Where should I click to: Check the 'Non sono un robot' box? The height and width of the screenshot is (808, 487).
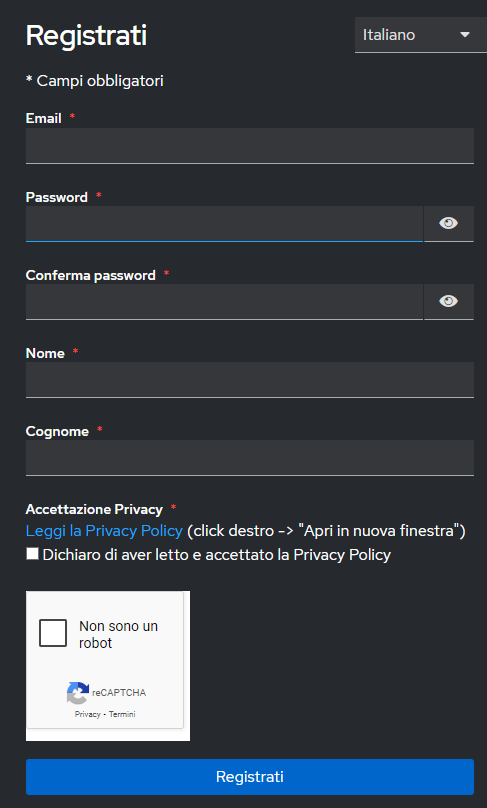53,633
